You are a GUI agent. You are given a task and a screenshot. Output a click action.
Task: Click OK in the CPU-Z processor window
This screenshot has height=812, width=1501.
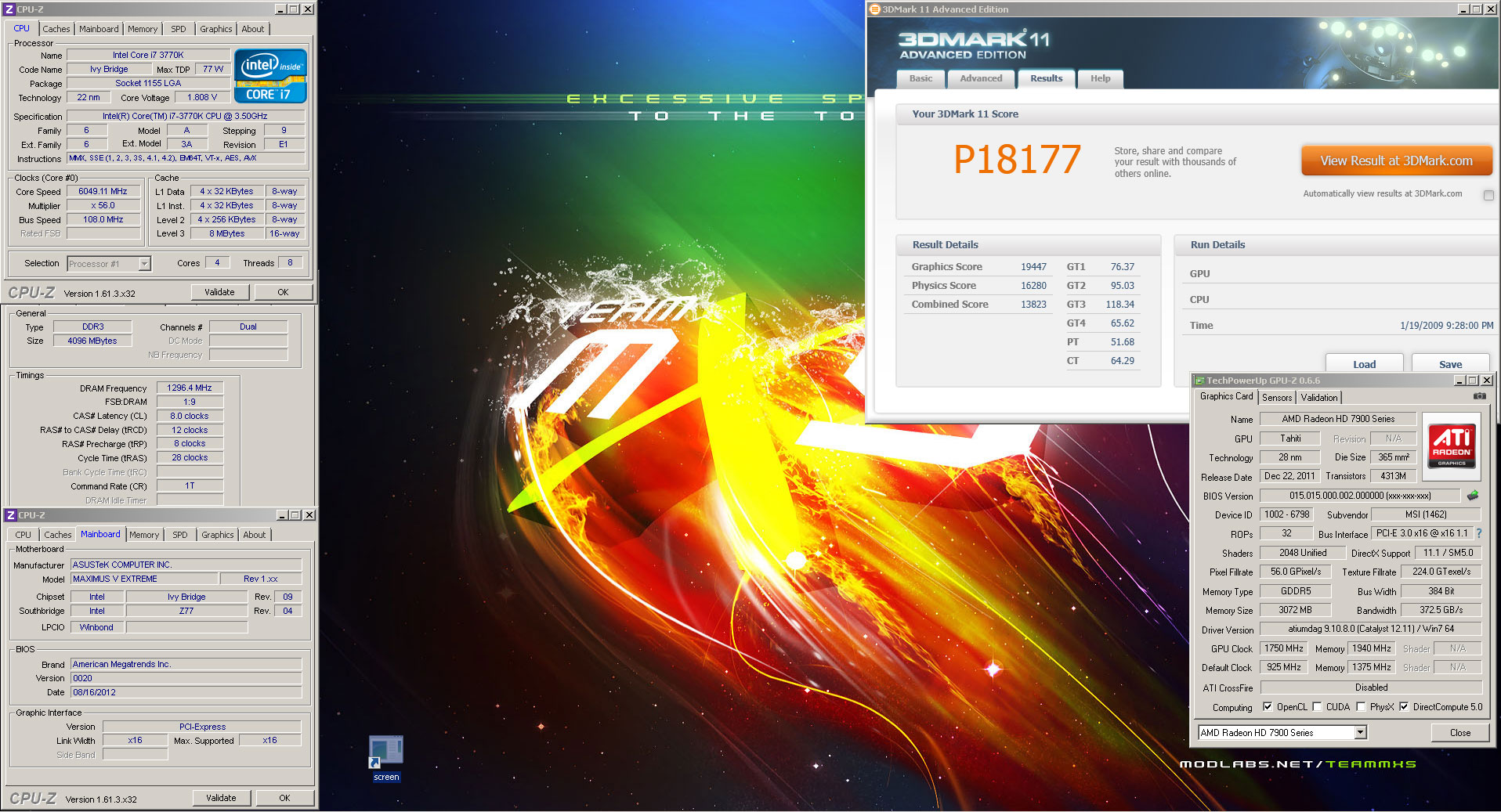pyautogui.click(x=283, y=292)
